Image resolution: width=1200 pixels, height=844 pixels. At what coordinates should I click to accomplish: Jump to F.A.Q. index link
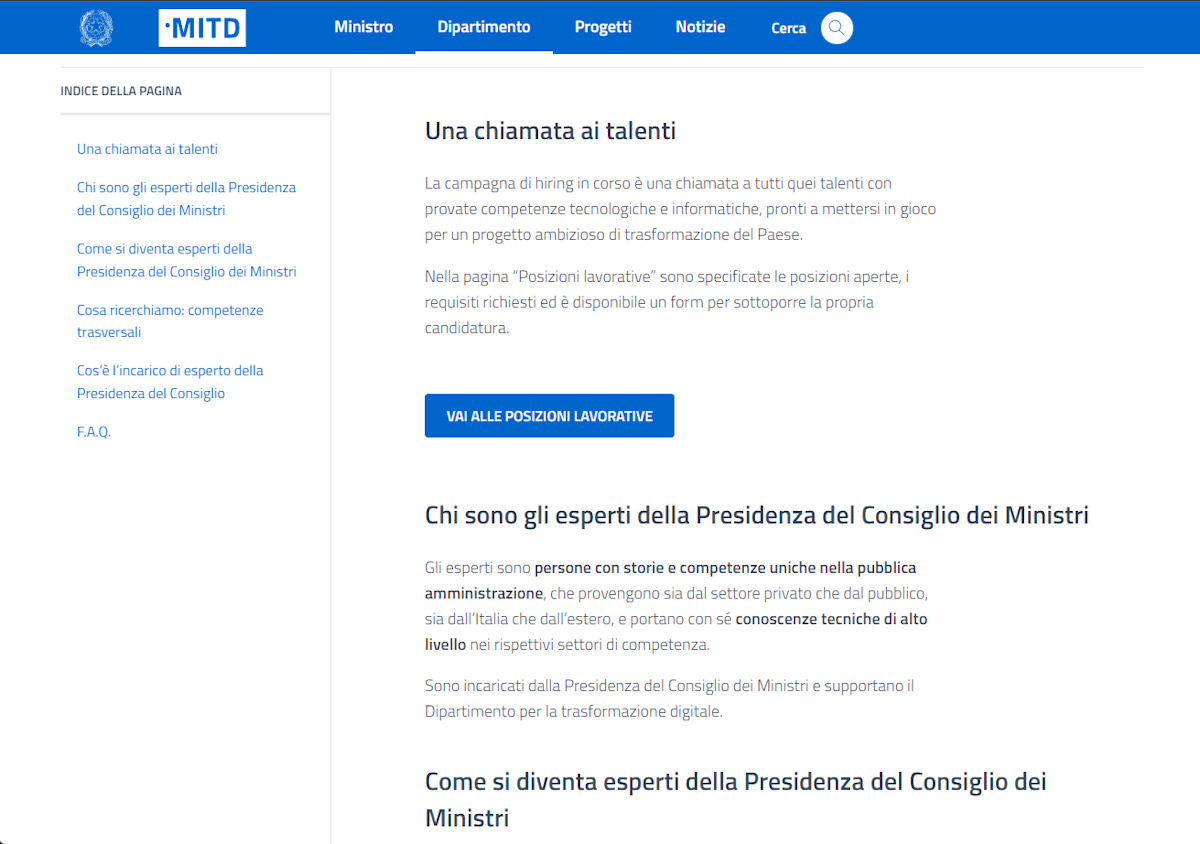point(94,432)
